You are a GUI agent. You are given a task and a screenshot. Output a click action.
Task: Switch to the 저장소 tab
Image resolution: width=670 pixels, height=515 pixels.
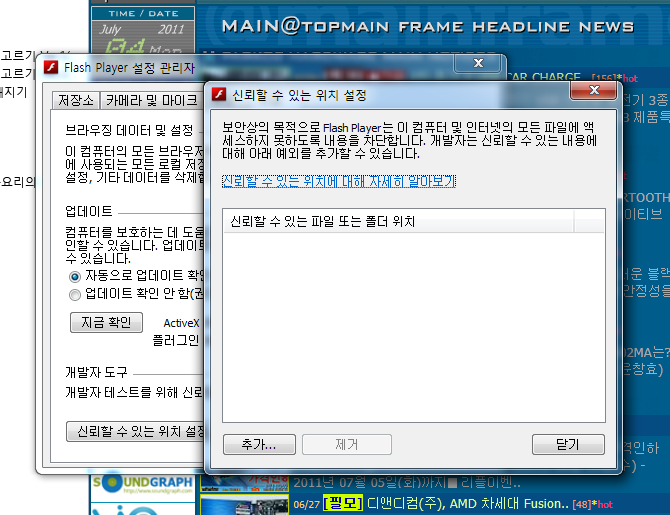pyautogui.click(x=76, y=100)
